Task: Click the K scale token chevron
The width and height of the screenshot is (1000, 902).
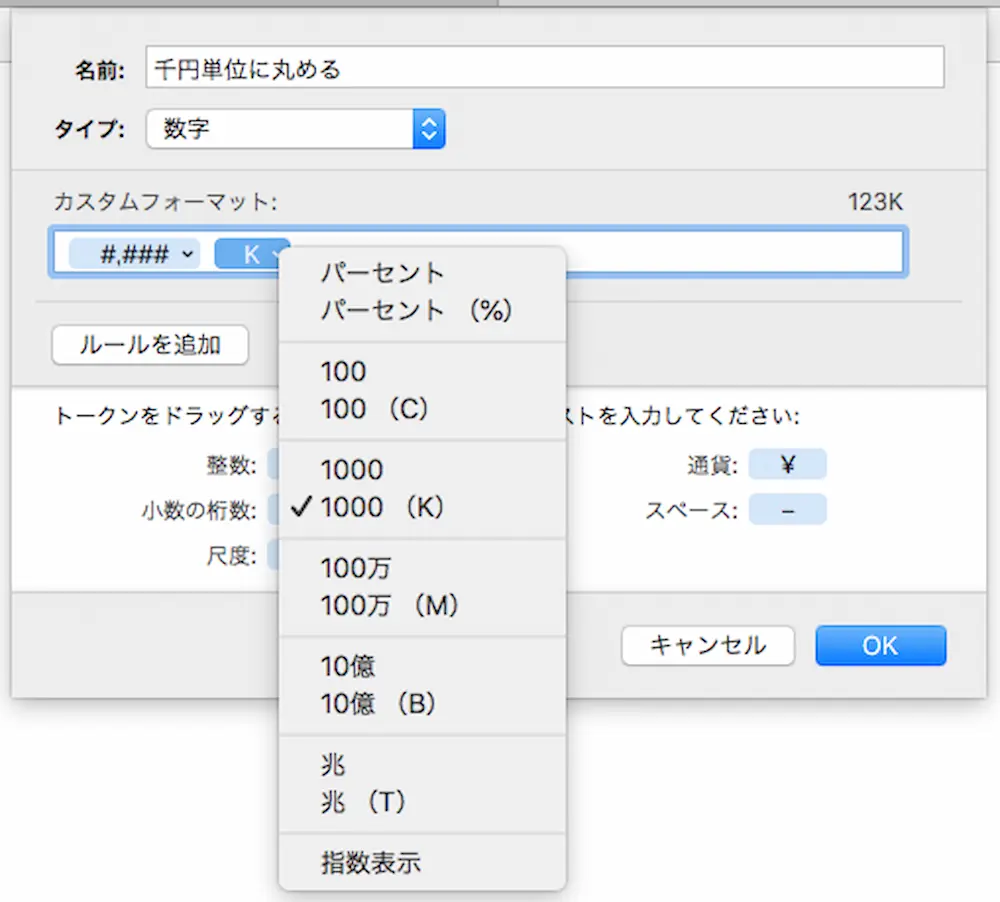Action: pos(274,255)
